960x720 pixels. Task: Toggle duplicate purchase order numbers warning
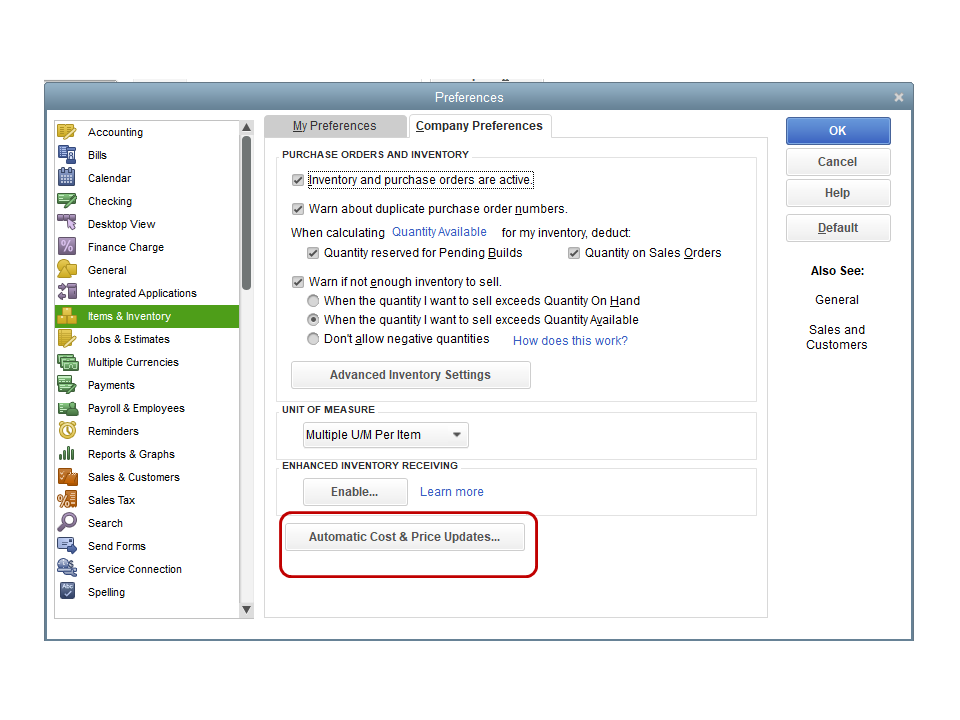pyautogui.click(x=298, y=209)
